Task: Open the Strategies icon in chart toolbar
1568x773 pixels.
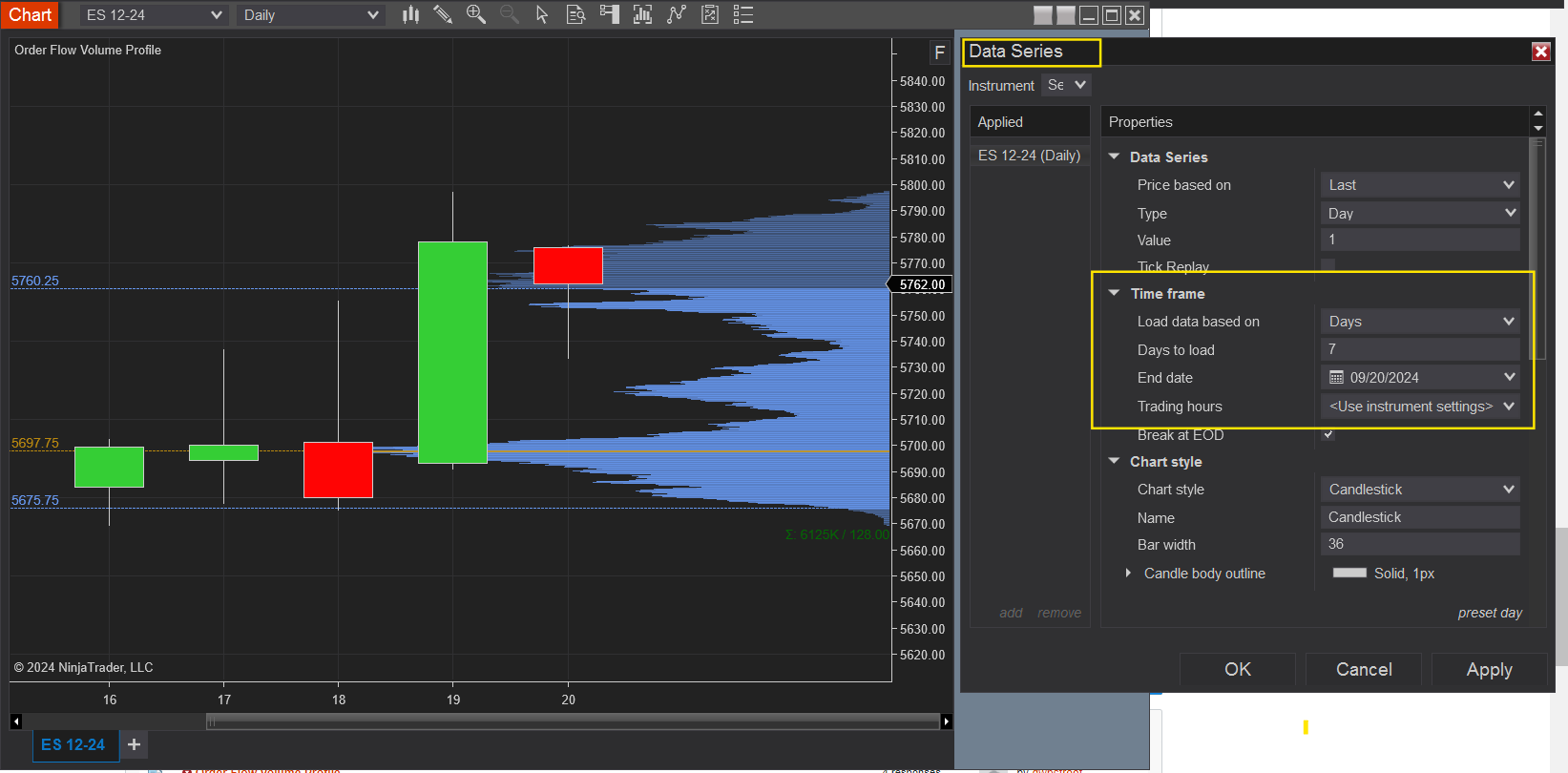Action: [710, 14]
